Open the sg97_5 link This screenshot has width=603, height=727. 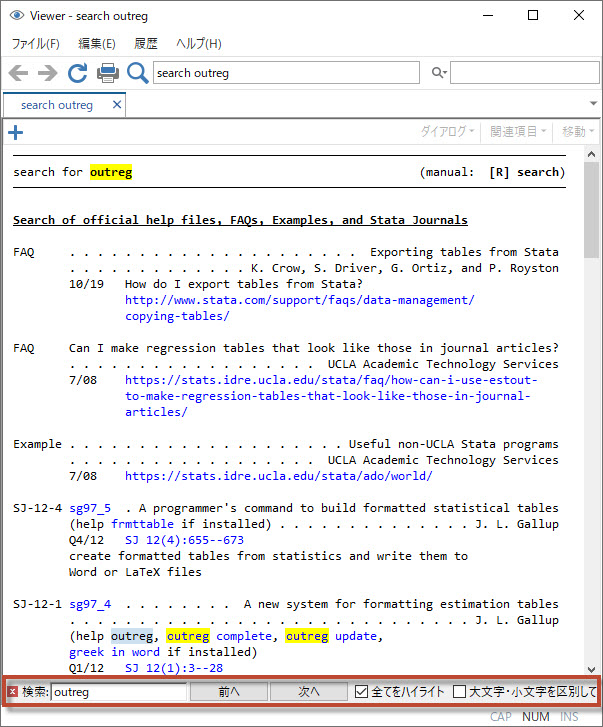90,508
